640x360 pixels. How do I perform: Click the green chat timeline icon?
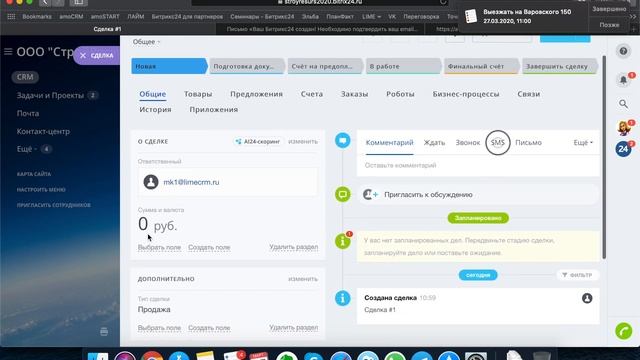(x=342, y=194)
